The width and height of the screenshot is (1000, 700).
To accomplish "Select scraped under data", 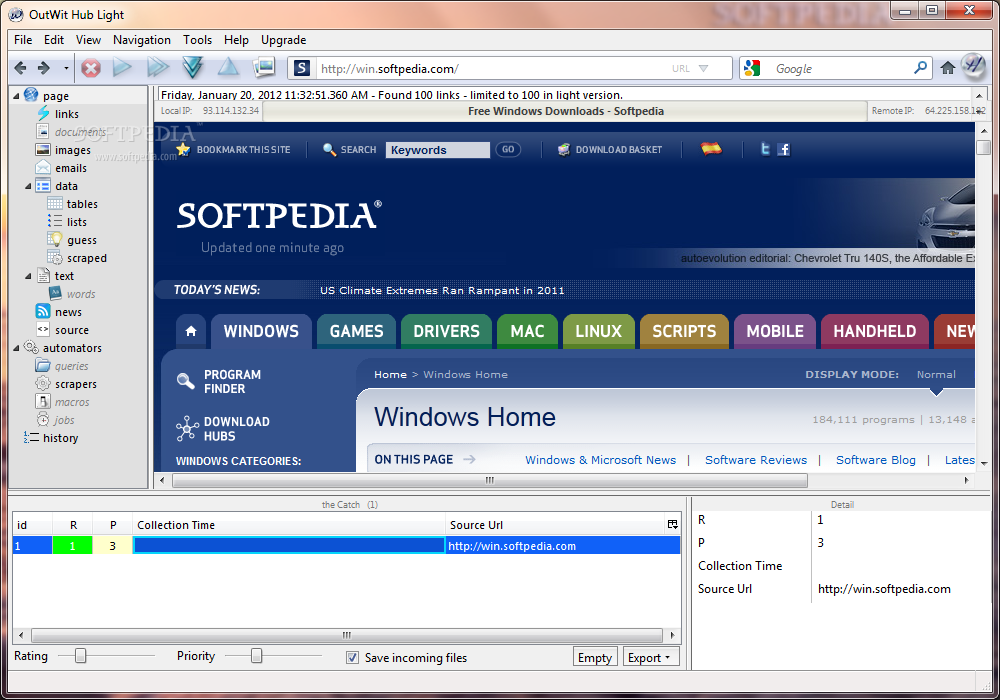I will click(86, 258).
